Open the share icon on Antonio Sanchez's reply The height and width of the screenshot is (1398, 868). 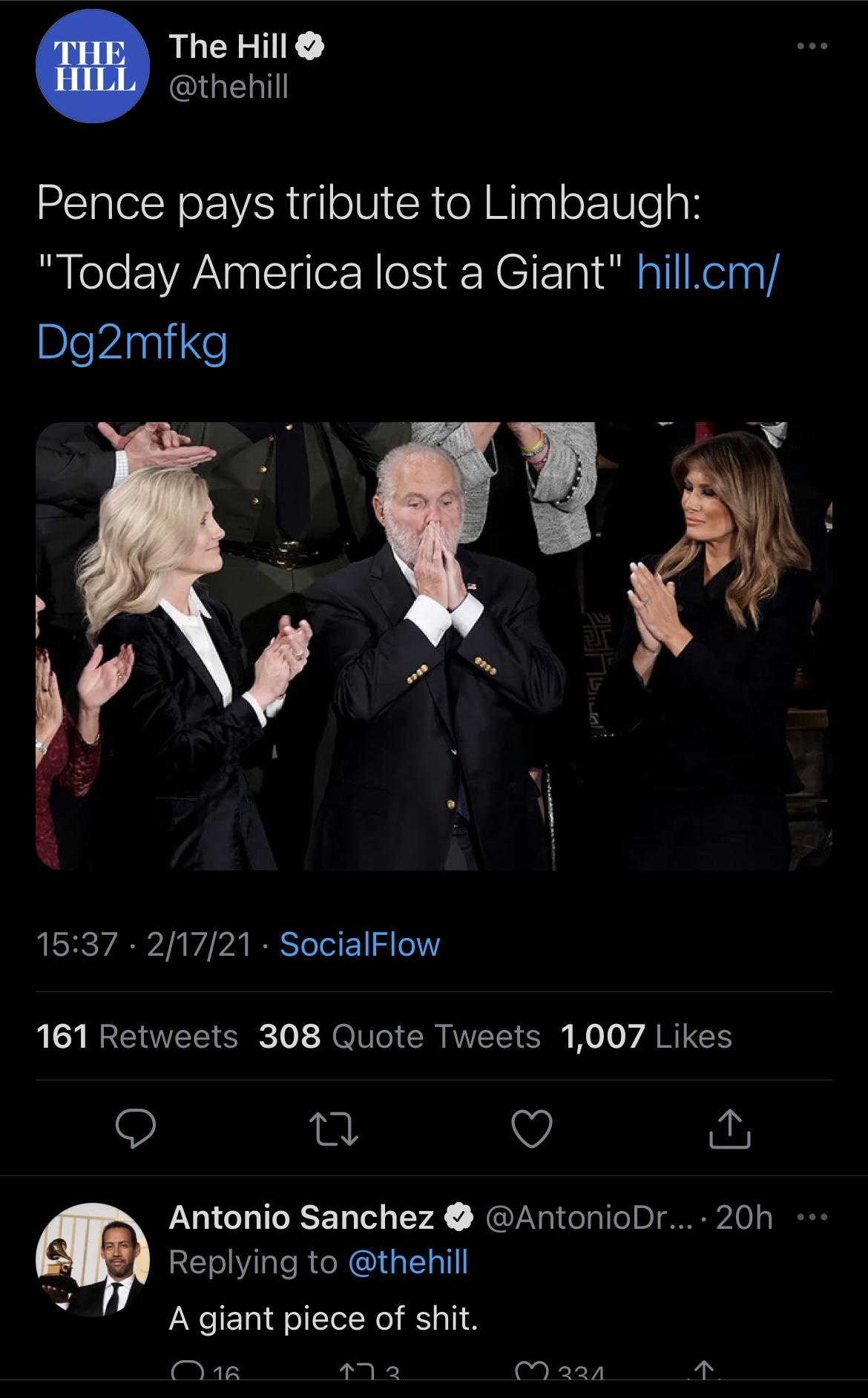tap(702, 1391)
